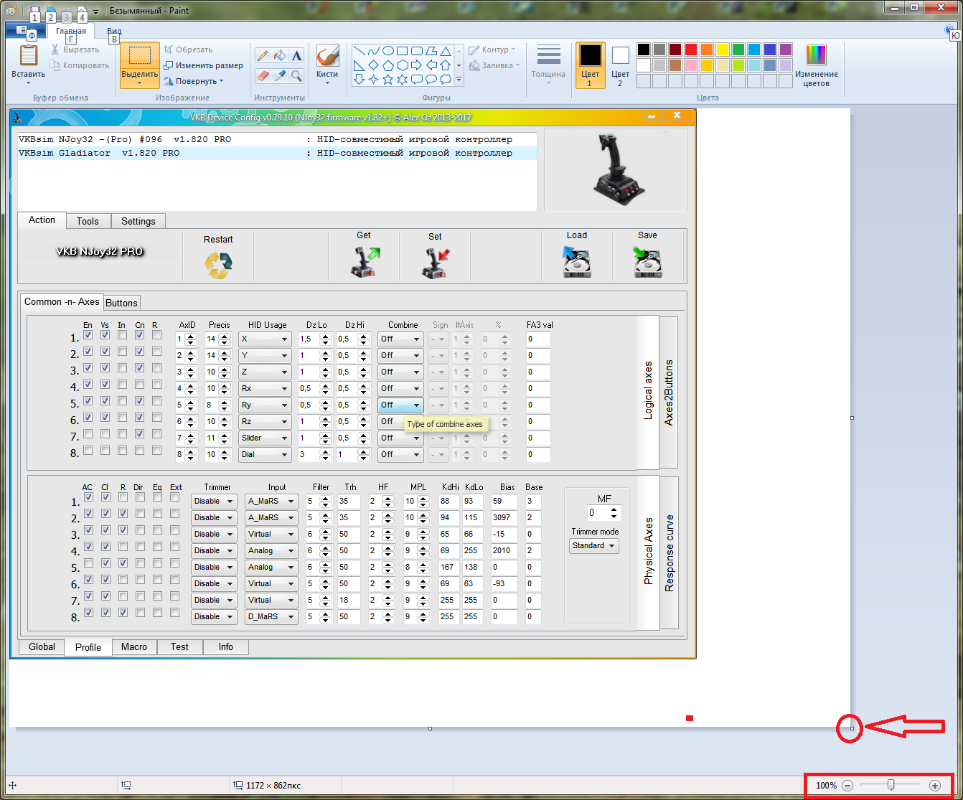Click the Bias field showing 3097
This screenshot has width=963, height=800.
[x=504, y=518]
